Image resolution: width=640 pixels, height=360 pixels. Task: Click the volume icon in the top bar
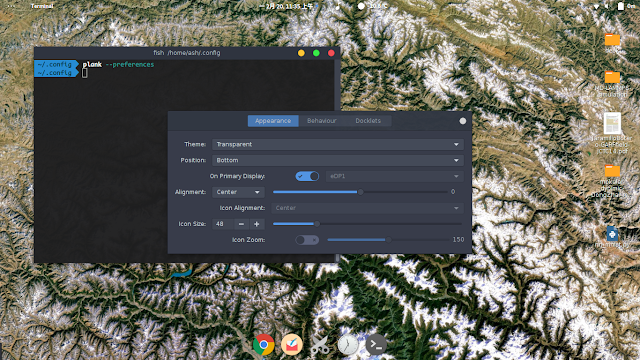607,6
